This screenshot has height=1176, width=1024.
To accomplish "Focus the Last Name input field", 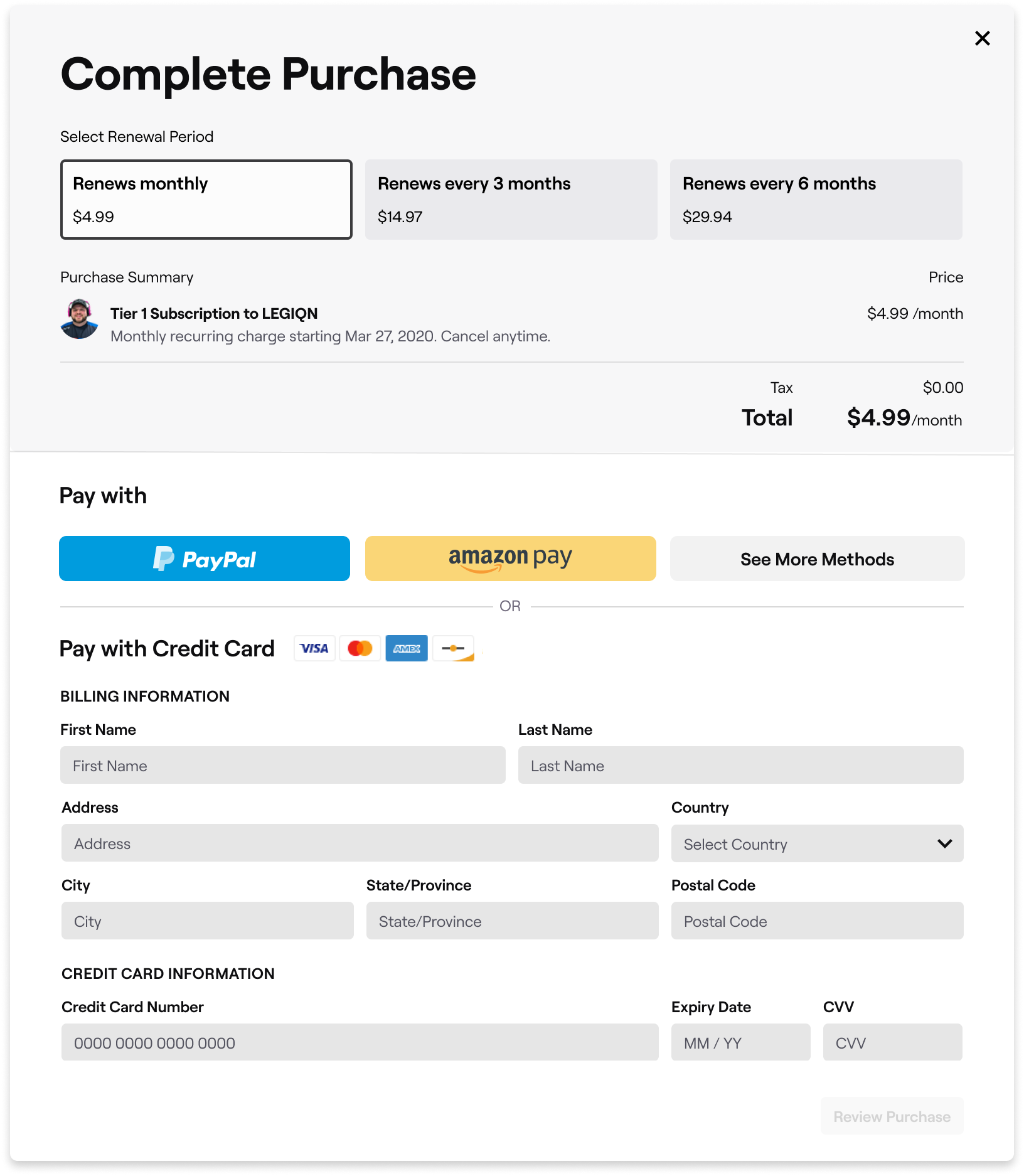I will [x=740, y=766].
